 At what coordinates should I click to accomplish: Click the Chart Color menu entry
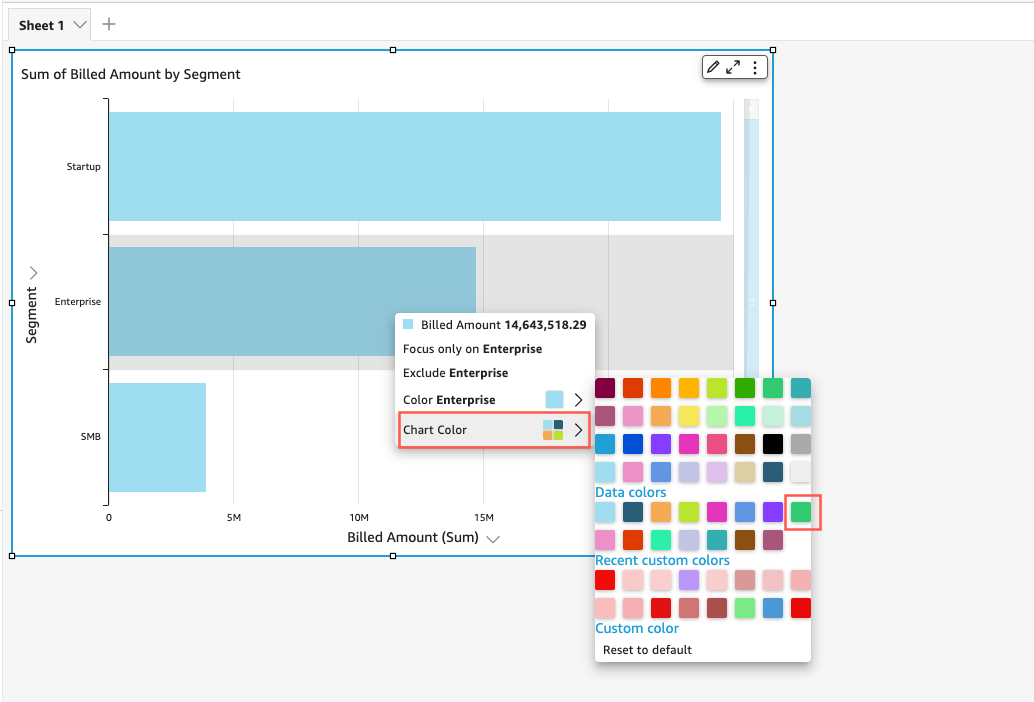pos(435,430)
